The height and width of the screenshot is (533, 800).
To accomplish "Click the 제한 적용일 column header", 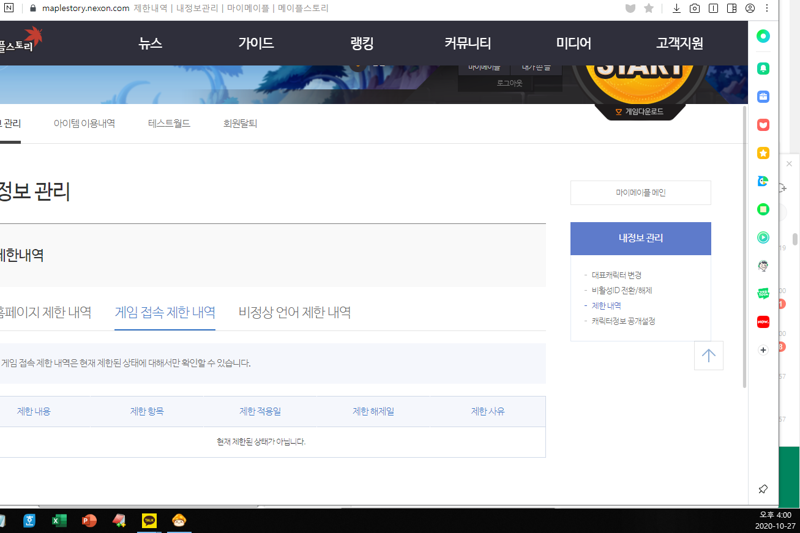I will 260,412.
